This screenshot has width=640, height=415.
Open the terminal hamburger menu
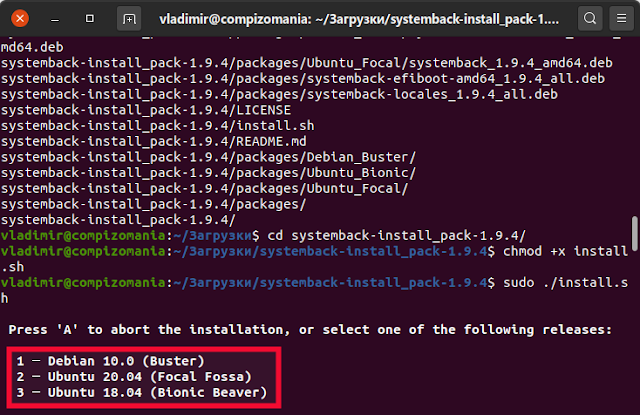(x=621, y=18)
